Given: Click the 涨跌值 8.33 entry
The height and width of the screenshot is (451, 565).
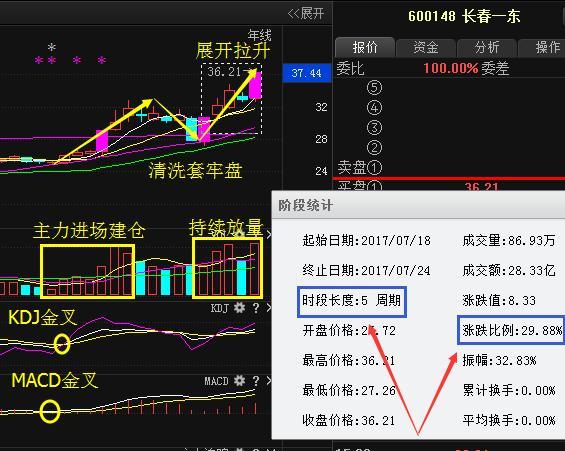Looking at the screenshot, I should coord(499,300).
